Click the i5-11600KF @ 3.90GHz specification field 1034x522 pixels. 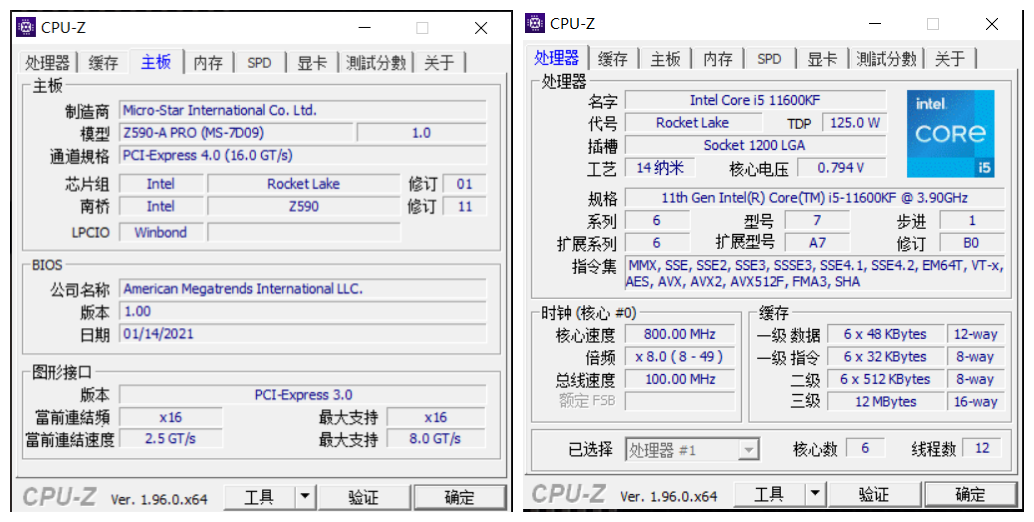(x=814, y=198)
